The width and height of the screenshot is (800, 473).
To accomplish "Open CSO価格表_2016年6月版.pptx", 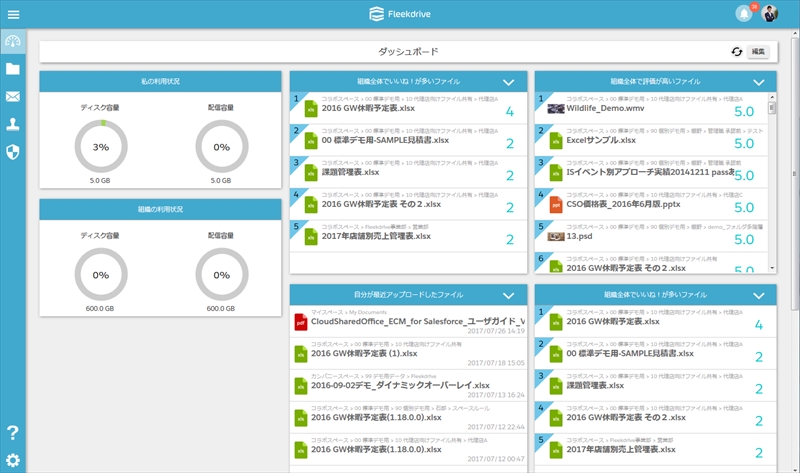I will click(623, 204).
